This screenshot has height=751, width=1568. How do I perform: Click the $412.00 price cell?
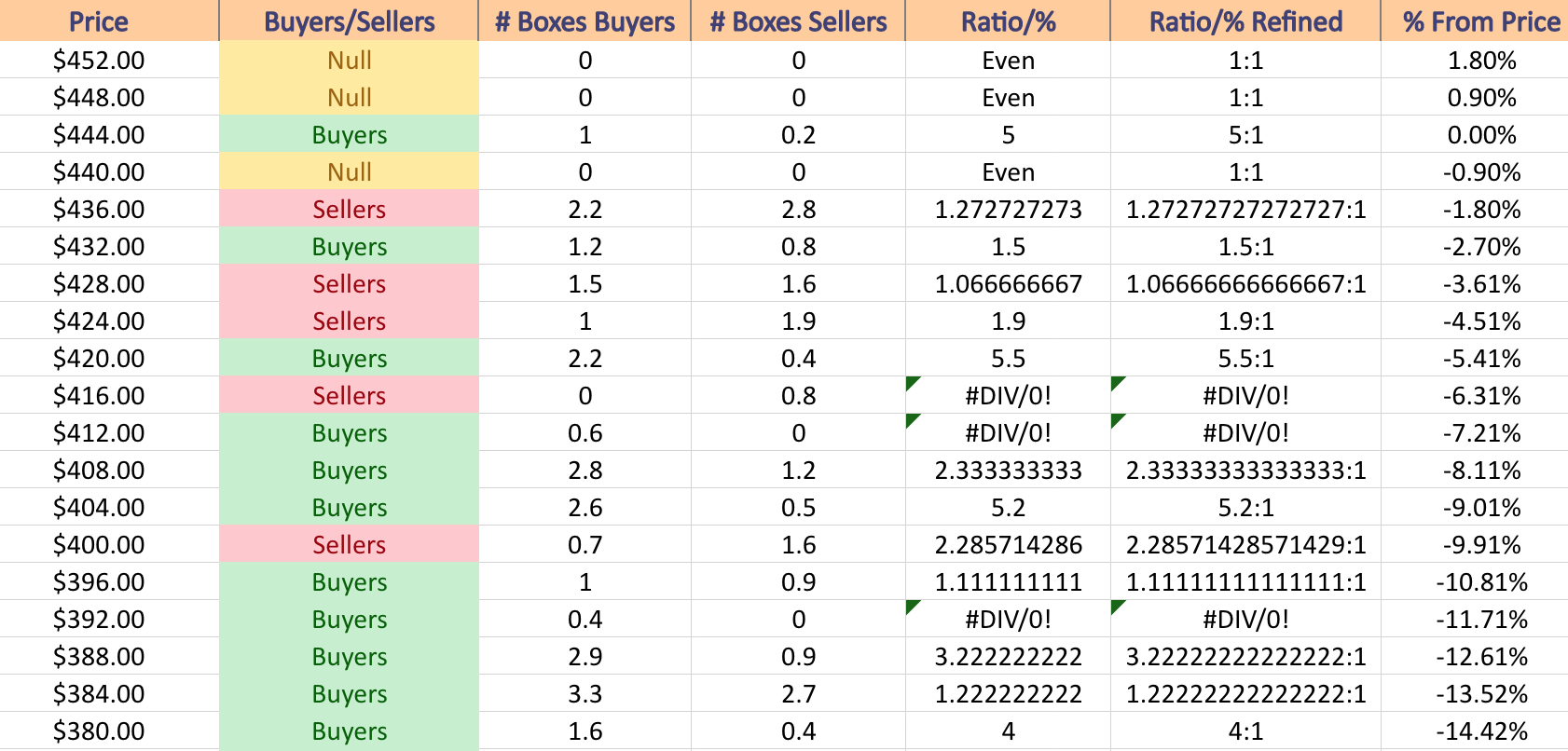pos(109,433)
